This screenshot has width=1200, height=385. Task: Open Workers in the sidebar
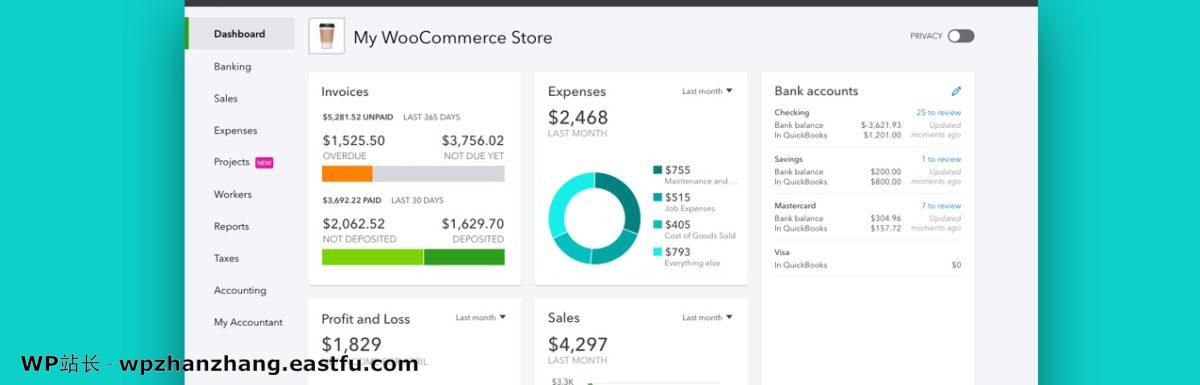233,195
